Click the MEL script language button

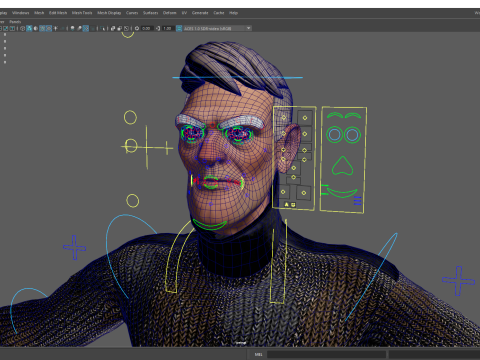click(258, 354)
